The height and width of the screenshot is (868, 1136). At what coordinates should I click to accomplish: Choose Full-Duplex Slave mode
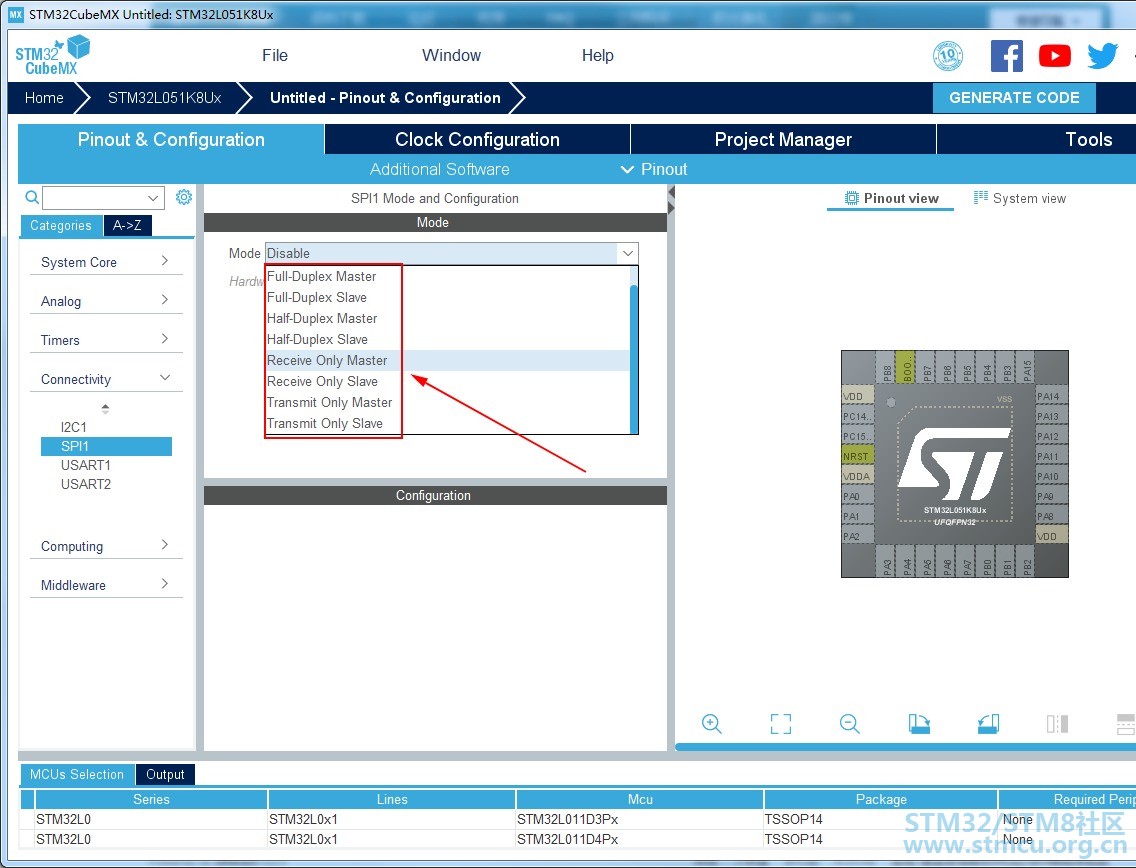point(448,298)
